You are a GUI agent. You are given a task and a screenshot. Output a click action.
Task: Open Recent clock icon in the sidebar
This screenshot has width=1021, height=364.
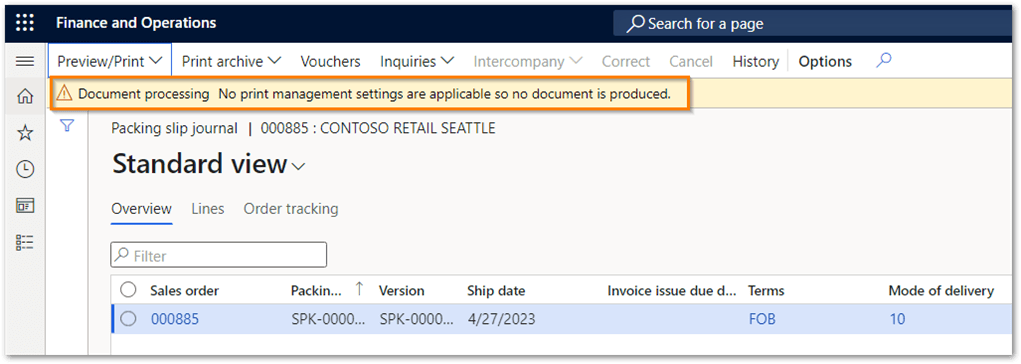click(25, 169)
